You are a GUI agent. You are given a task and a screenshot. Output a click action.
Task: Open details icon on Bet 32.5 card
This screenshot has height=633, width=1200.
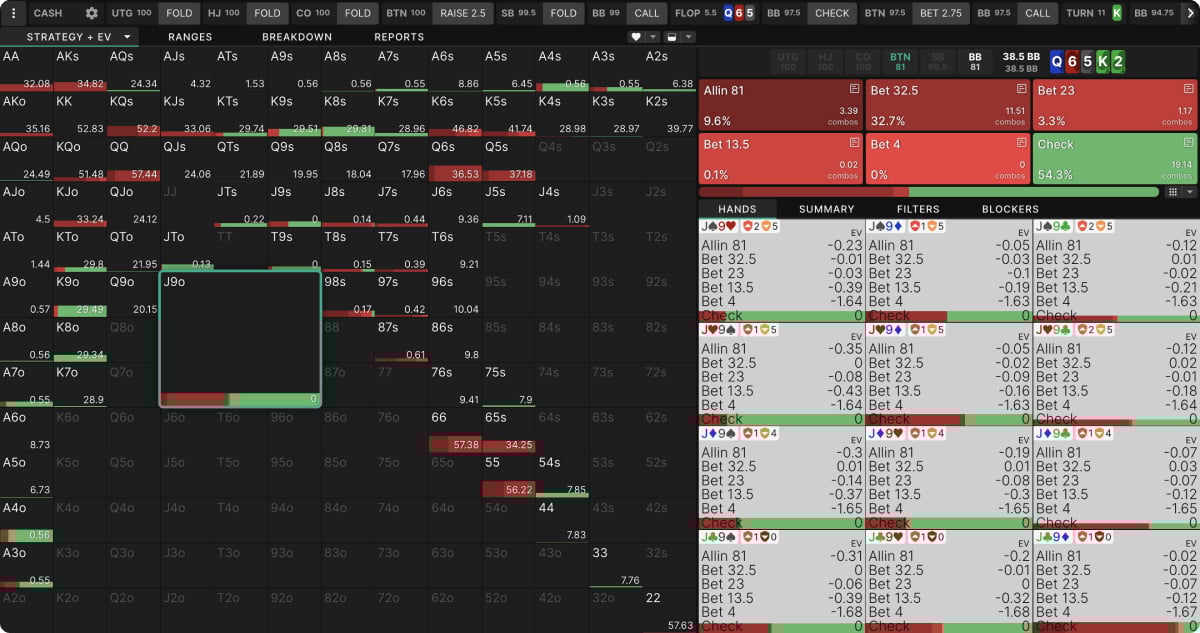click(1021, 89)
